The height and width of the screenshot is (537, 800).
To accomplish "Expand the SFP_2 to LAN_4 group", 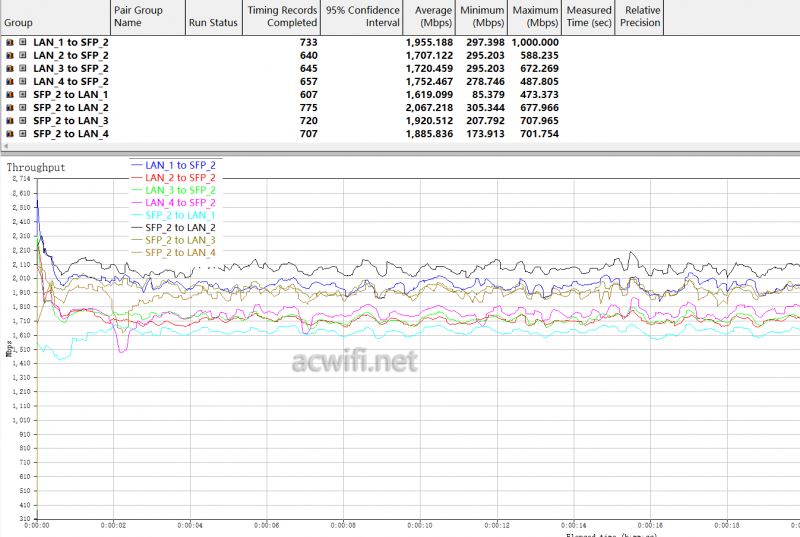I will [23, 134].
